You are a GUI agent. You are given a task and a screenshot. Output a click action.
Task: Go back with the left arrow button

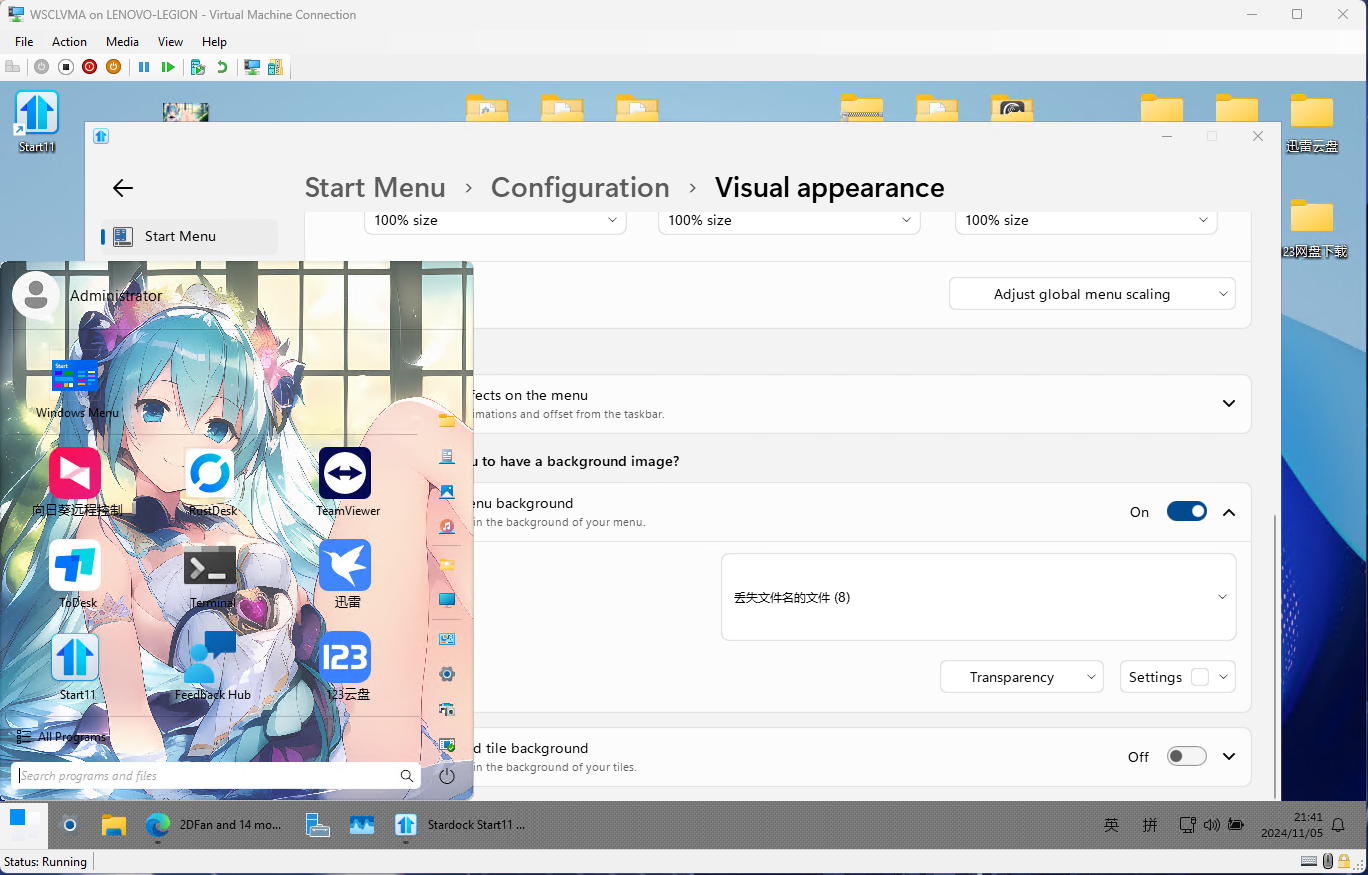[123, 188]
